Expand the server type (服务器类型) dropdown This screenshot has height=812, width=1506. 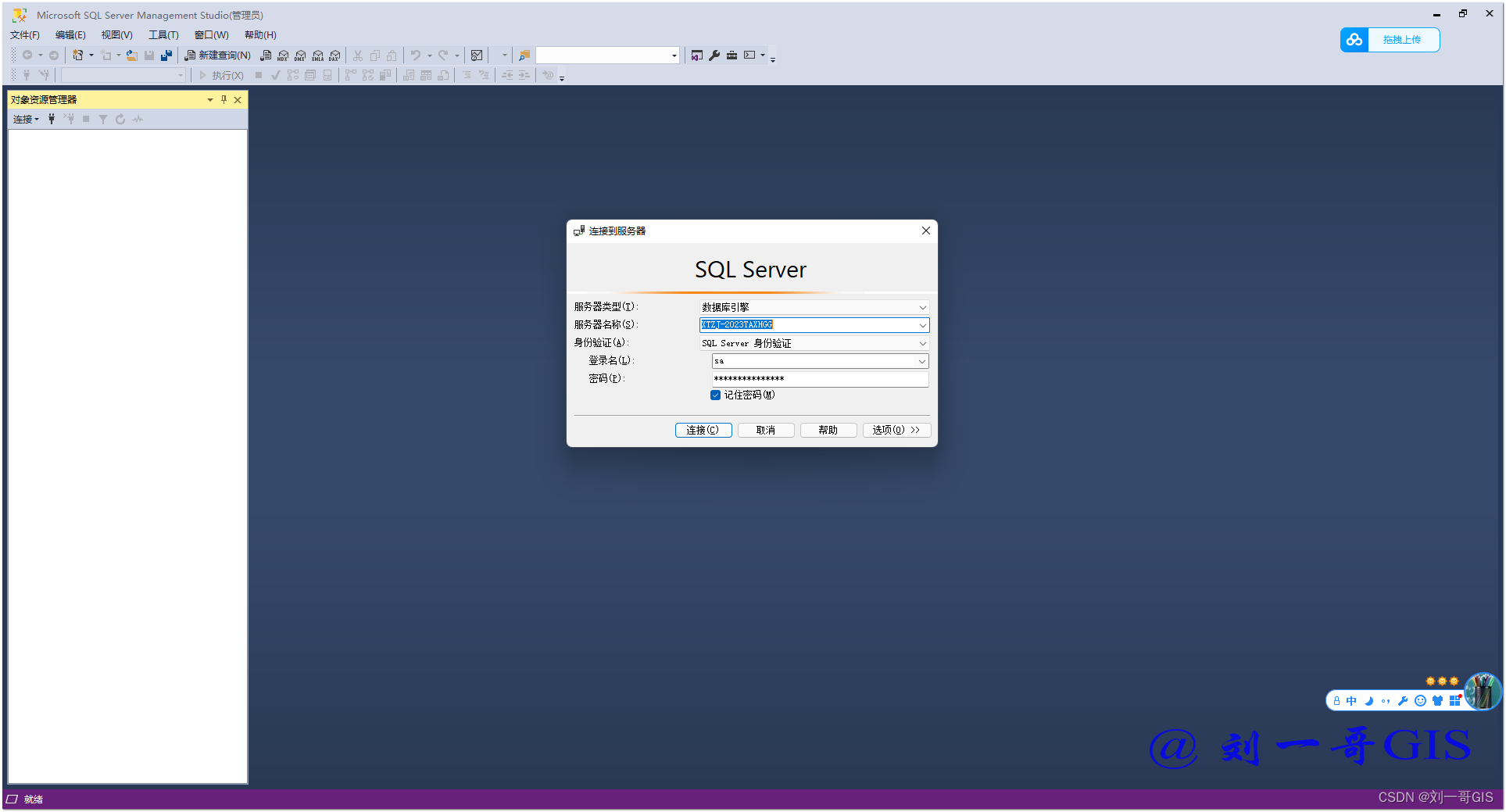pos(922,308)
